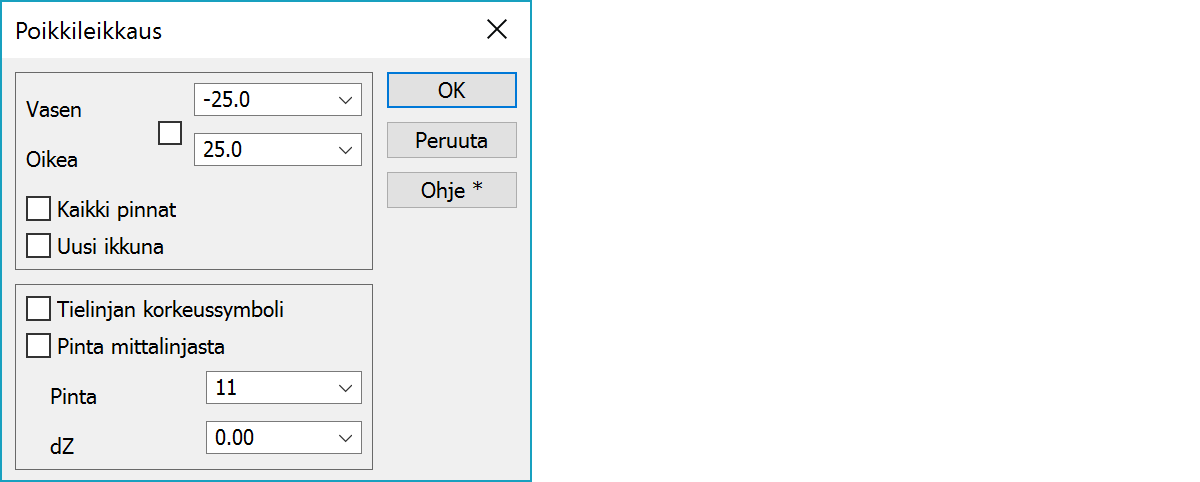The width and height of the screenshot is (1200, 482).
Task: Expand the Pinta dropdown arrow
Action: [x=345, y=388]
